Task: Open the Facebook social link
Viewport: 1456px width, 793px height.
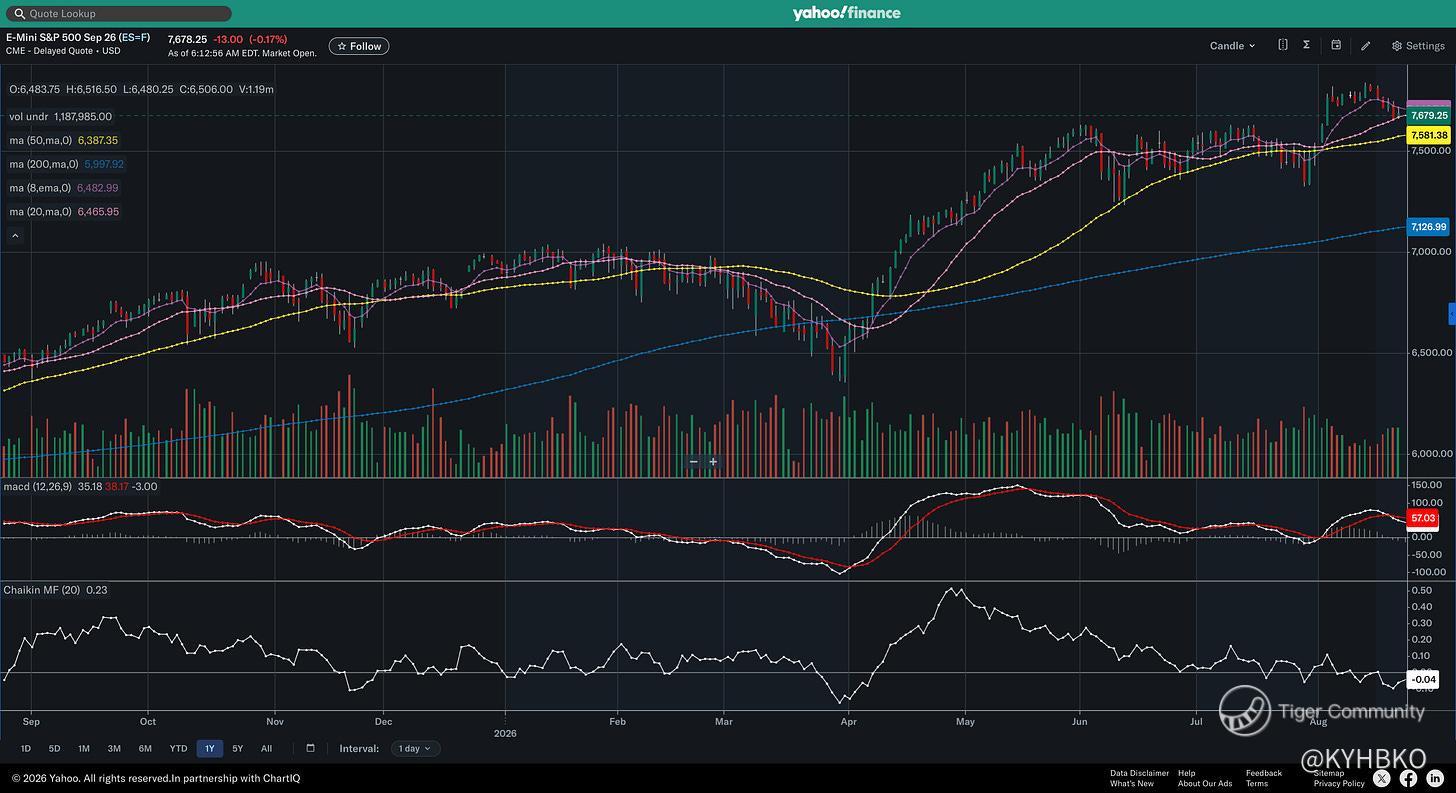Action: (1408, 778)
